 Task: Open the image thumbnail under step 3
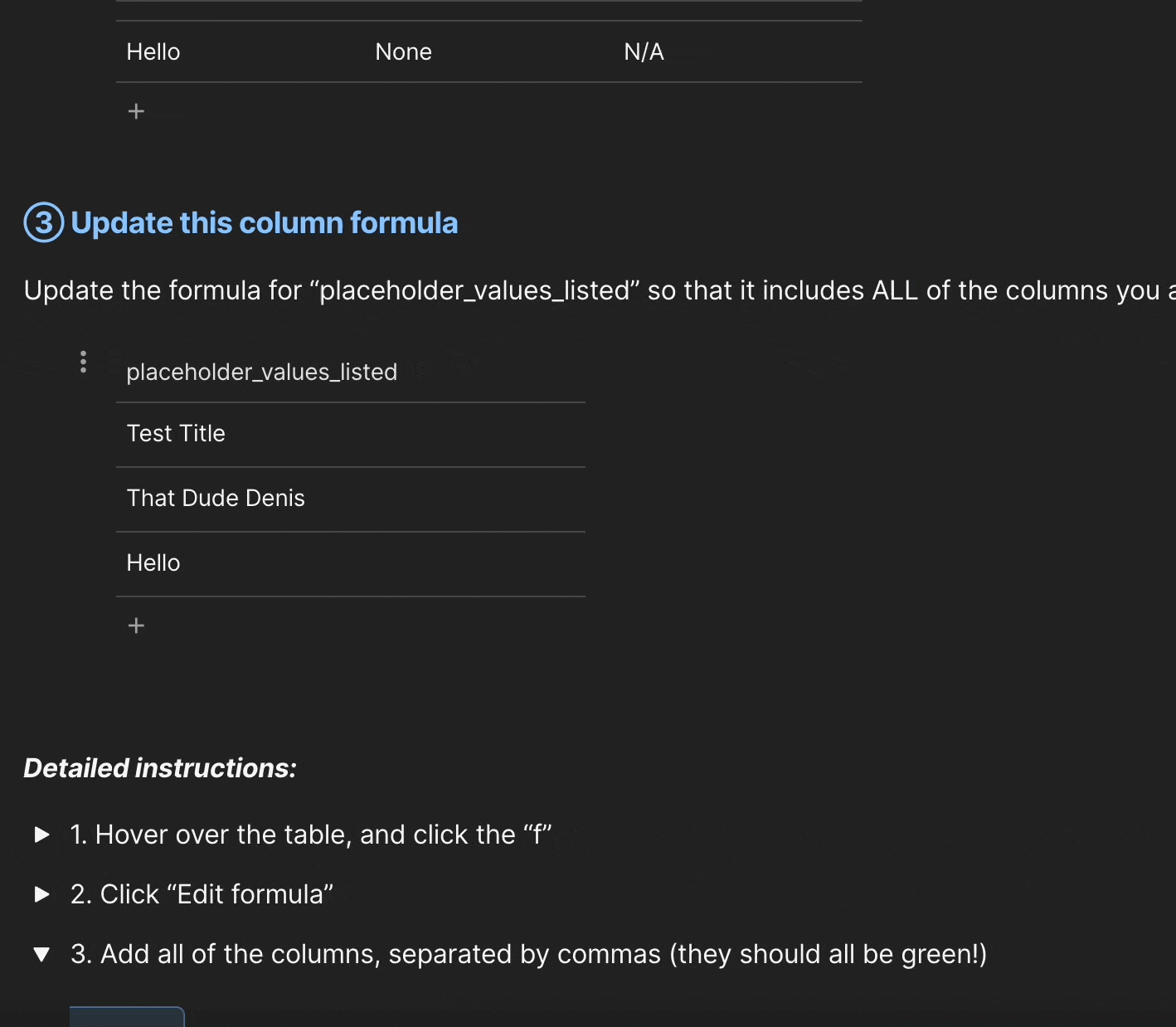click(127, 1017)
